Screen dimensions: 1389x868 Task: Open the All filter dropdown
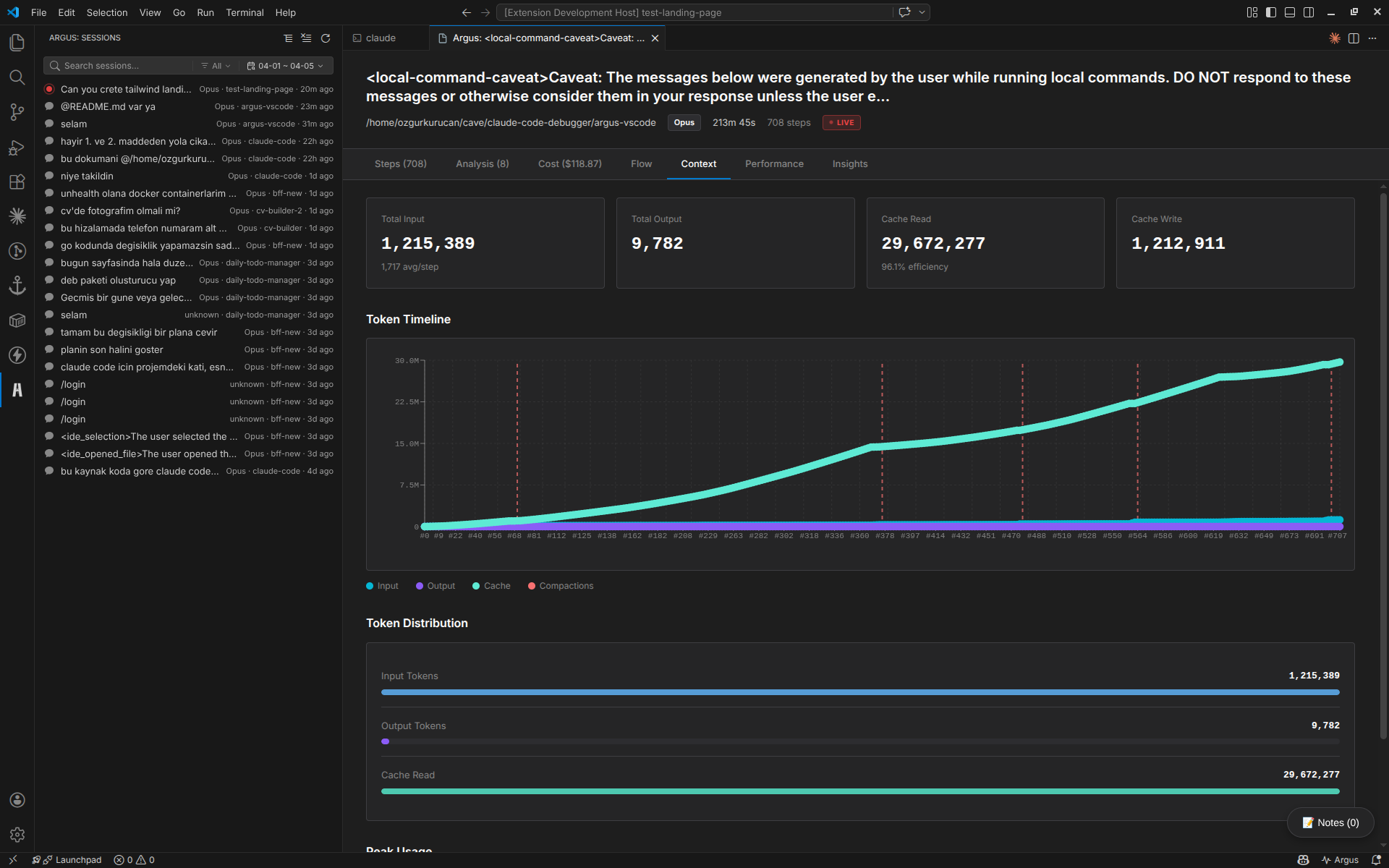[x=216, y=66]
